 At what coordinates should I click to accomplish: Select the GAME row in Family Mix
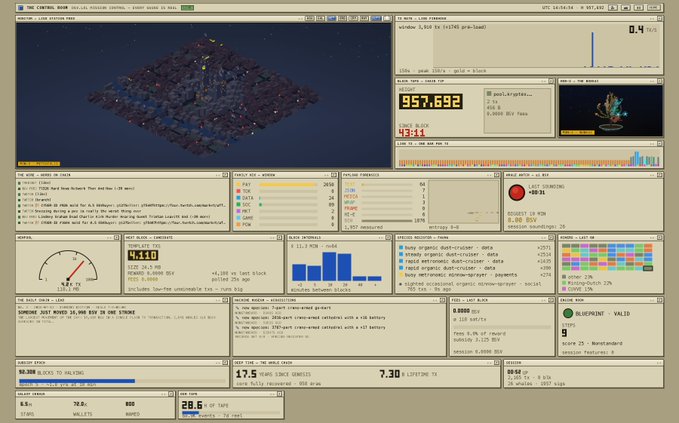pos(285,218)
